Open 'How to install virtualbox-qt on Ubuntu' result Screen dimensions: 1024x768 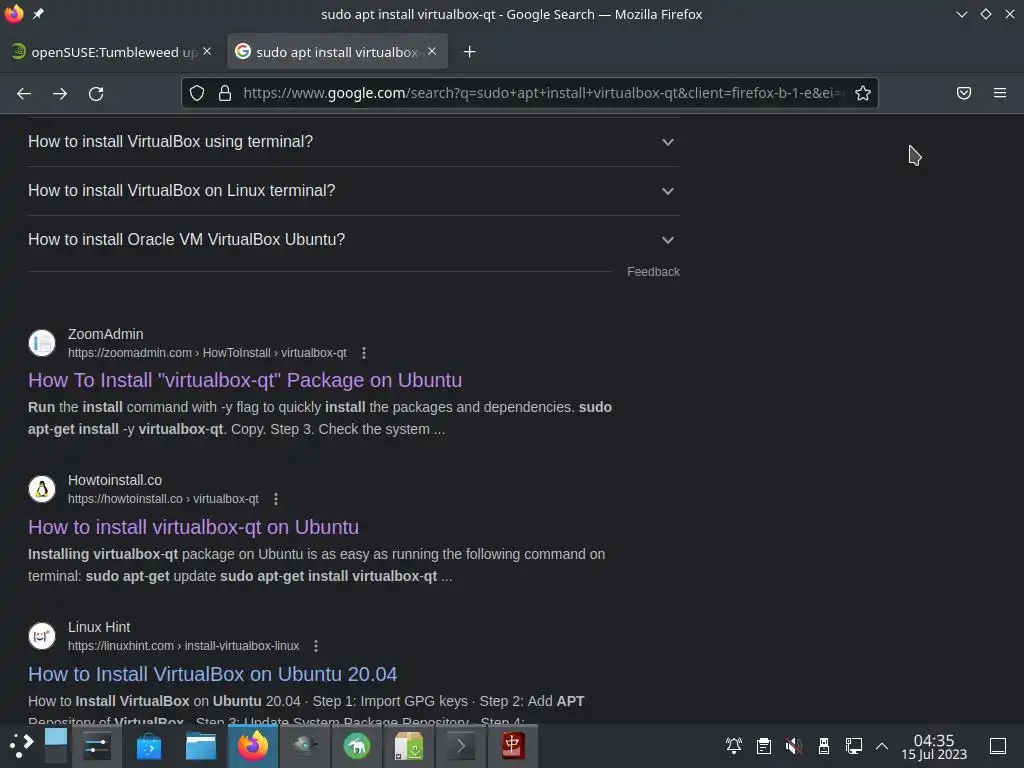193,527
